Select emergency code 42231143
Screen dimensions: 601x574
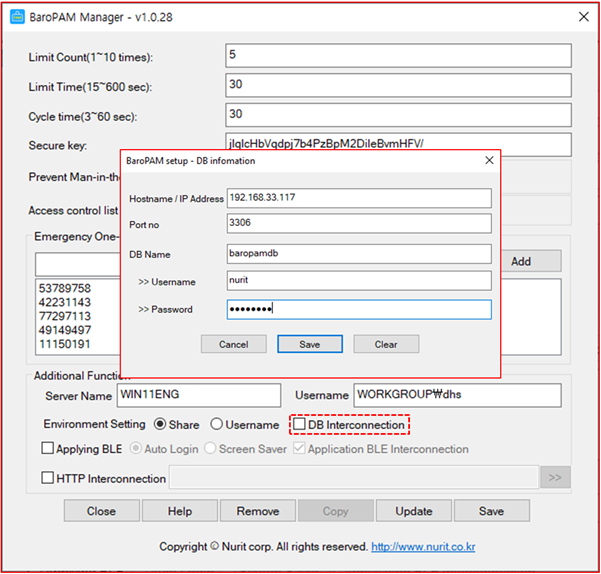coord(65,302)
